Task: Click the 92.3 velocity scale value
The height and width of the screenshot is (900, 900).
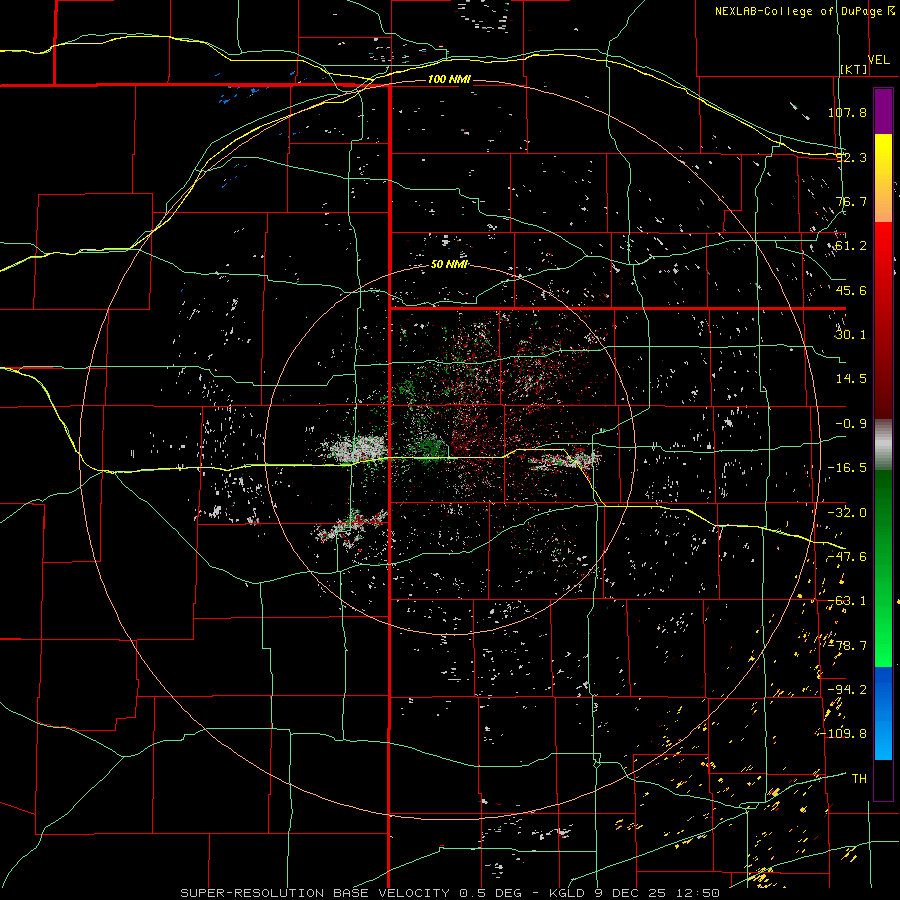Action: pos(851,157)
